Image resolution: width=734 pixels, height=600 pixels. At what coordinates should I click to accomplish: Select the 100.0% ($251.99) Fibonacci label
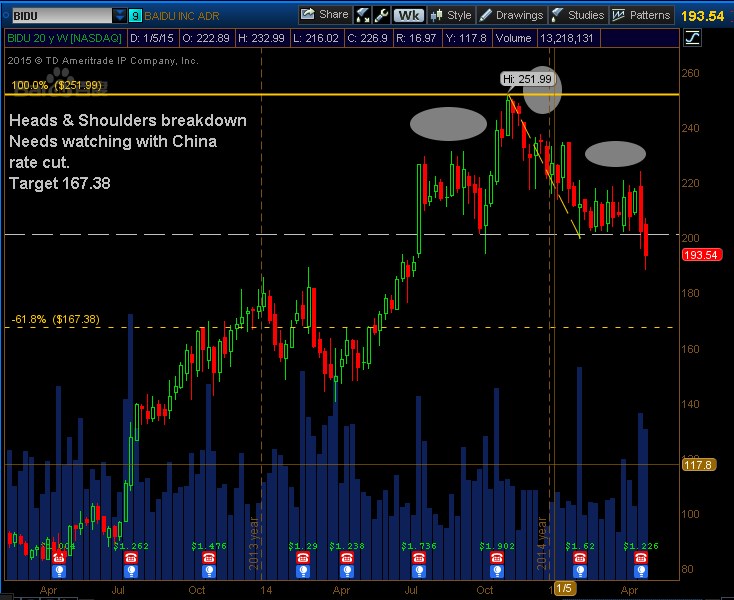pos(57,85)
